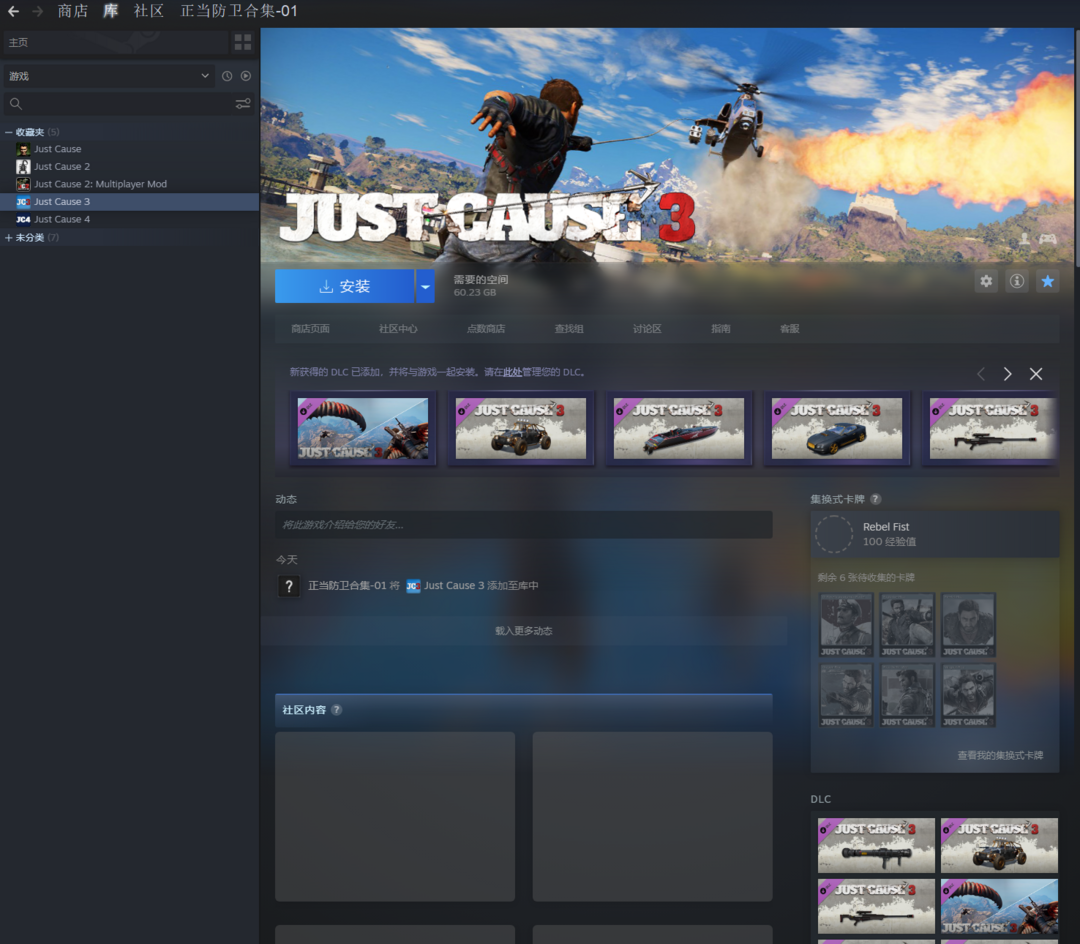Show game info with the information icon
The width and height of the screenshot is (1080, 944).
pyautogui.click(x=1017, y=282)
